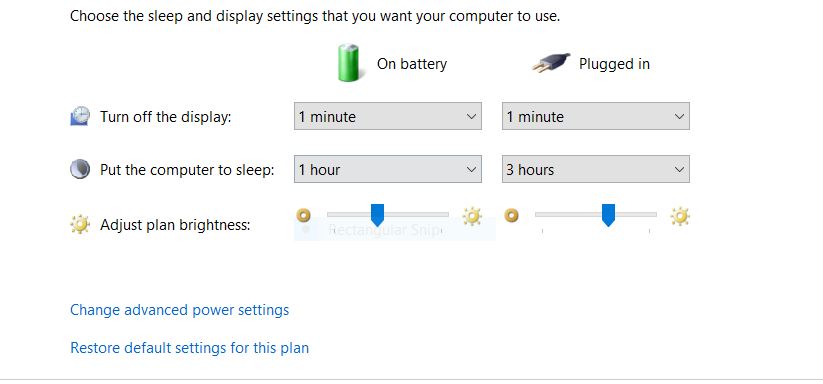Click the dim brightness icon under Plugged in

click(511, 215)
